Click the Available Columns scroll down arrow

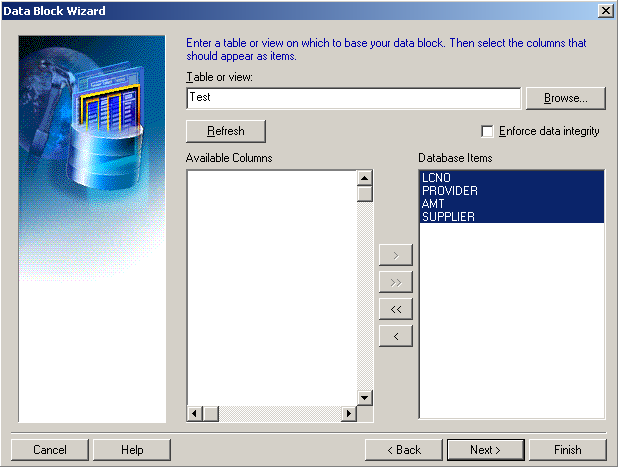(365, 398)
